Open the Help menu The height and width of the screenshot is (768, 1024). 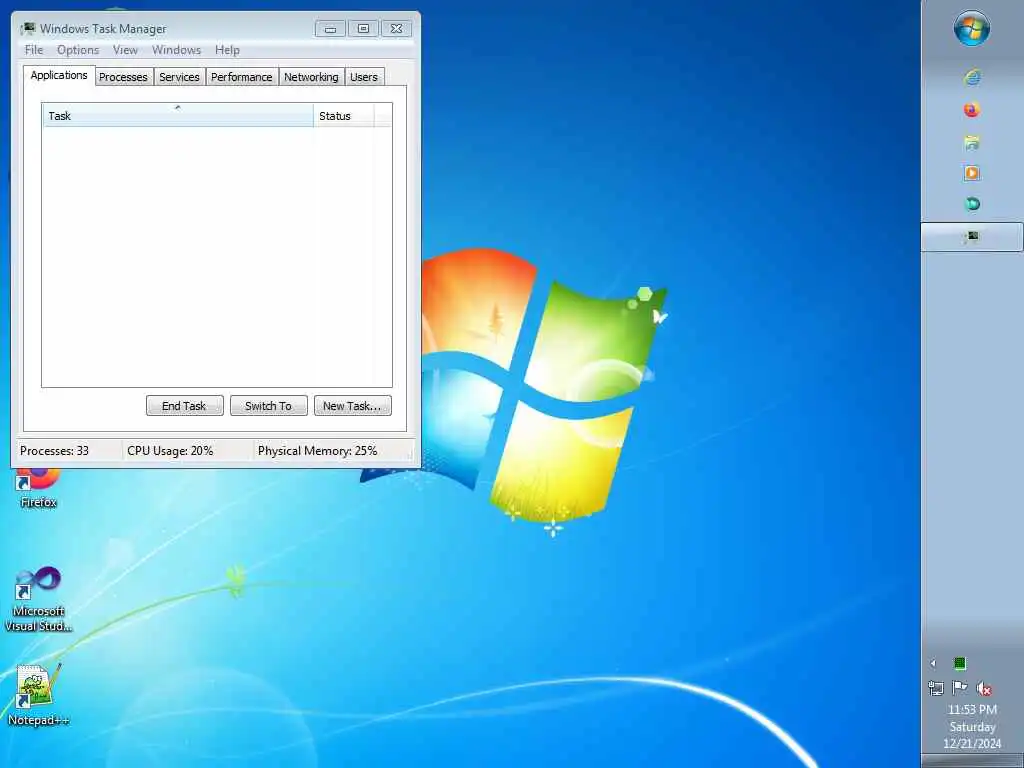point(227,50)
